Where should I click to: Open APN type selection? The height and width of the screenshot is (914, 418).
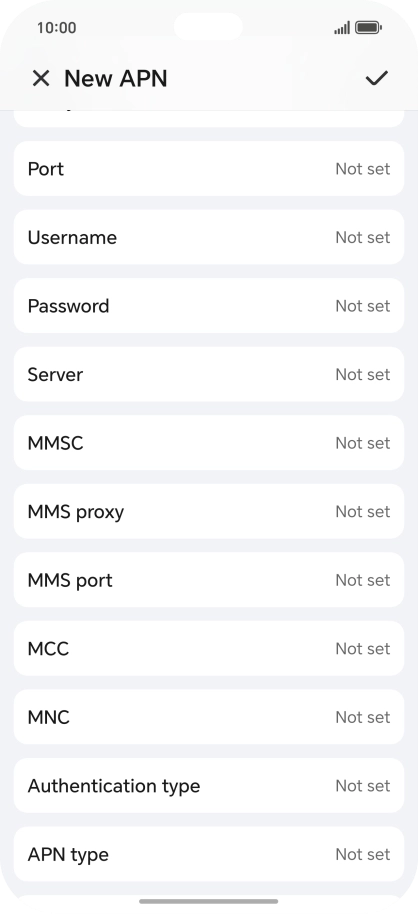click(x=209, y=854)
